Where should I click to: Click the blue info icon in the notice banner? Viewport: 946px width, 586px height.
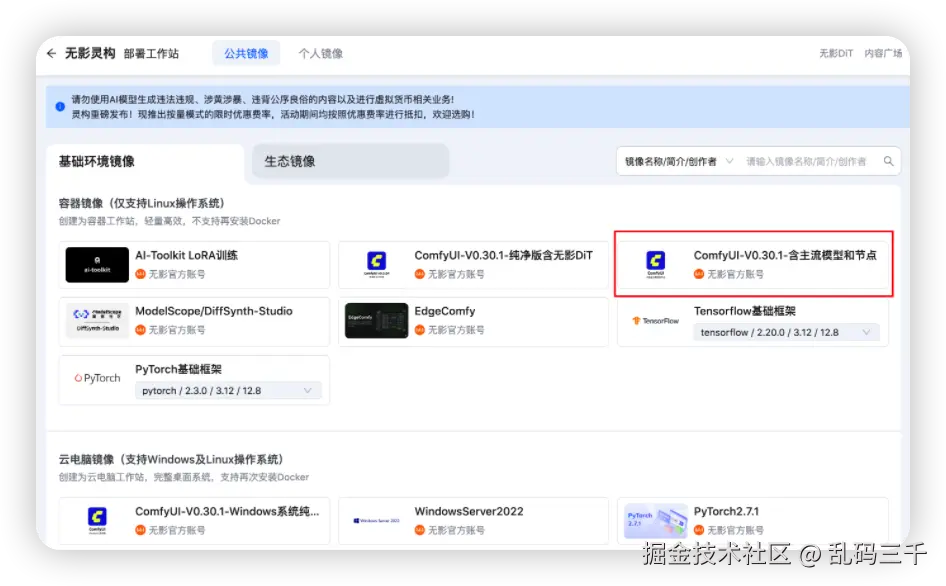coord(60,107)
